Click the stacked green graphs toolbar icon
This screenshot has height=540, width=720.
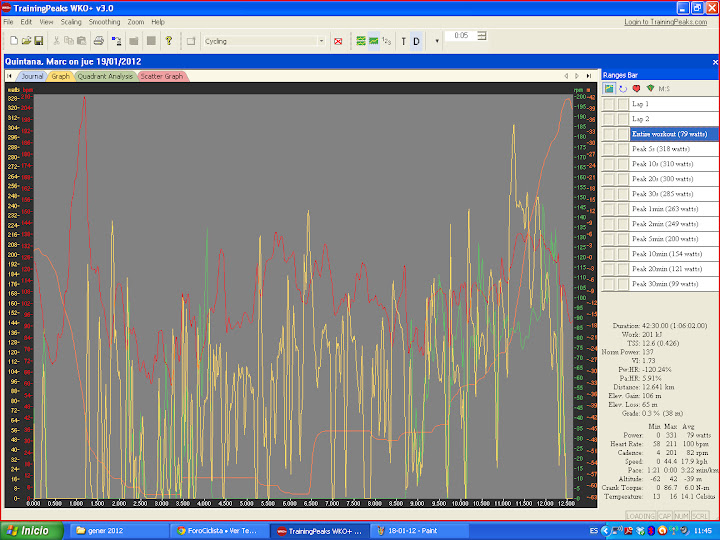[x=361, y=41]
